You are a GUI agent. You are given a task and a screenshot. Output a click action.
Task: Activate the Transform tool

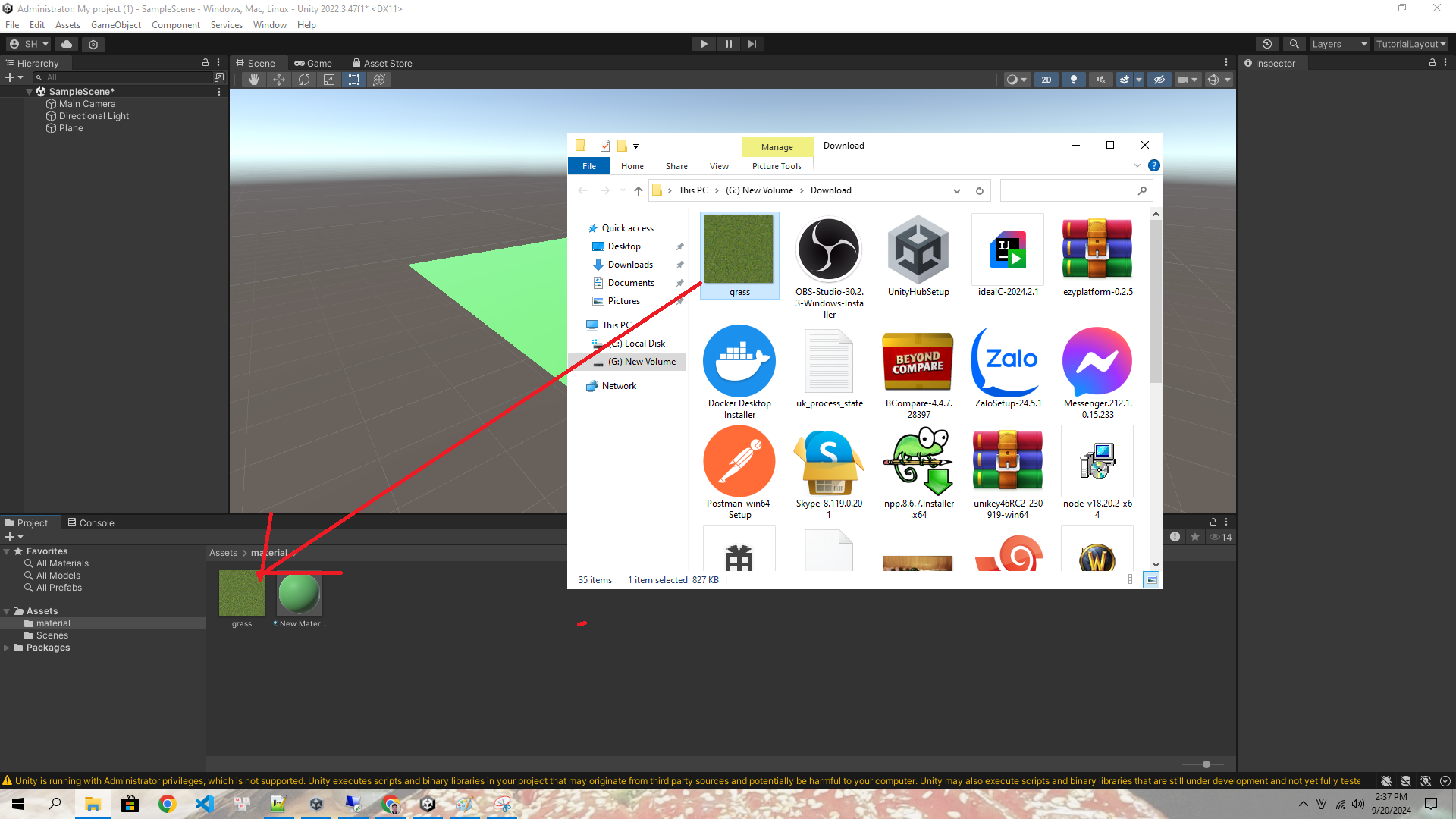click(379, 80)
